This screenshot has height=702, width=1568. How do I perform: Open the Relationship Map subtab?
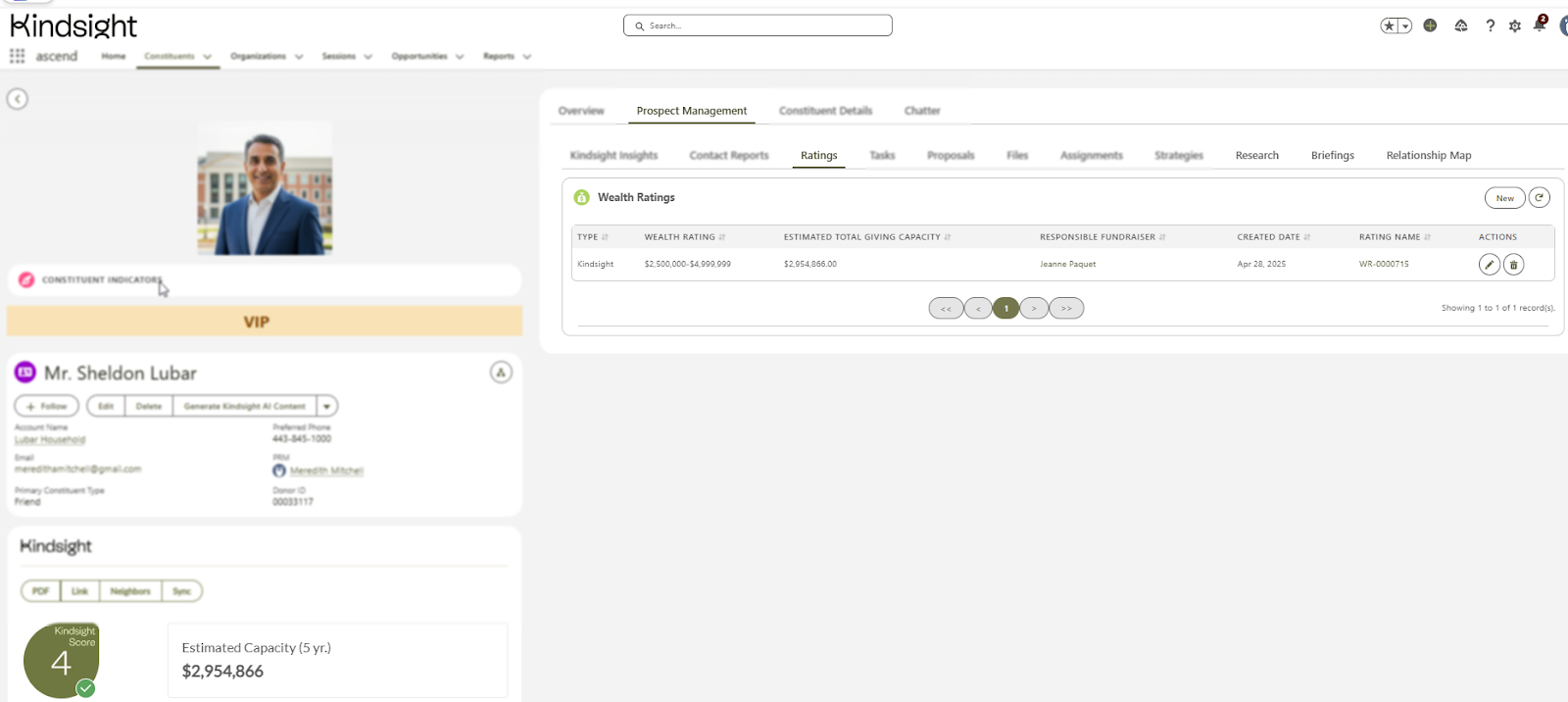pos(1429,155)
